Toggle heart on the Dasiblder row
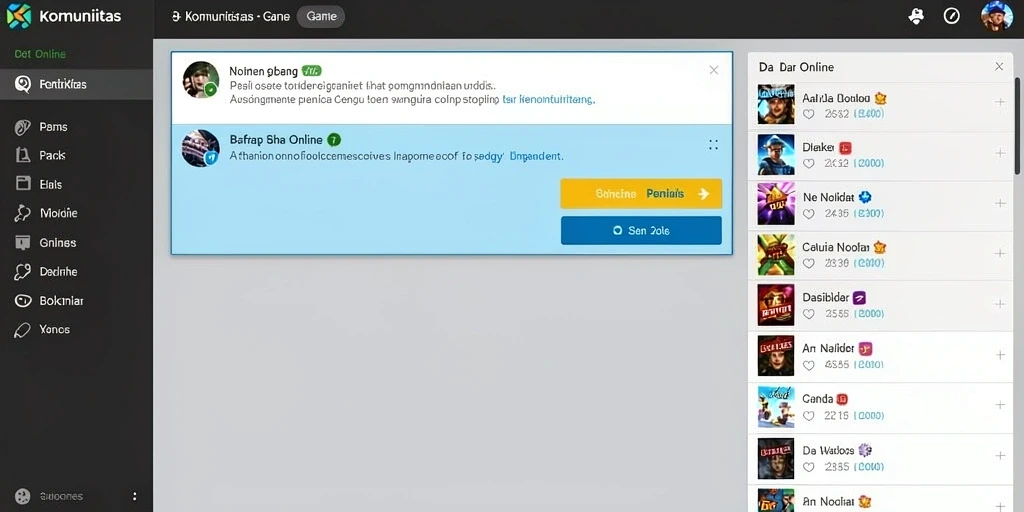 [x=808, y=314]
